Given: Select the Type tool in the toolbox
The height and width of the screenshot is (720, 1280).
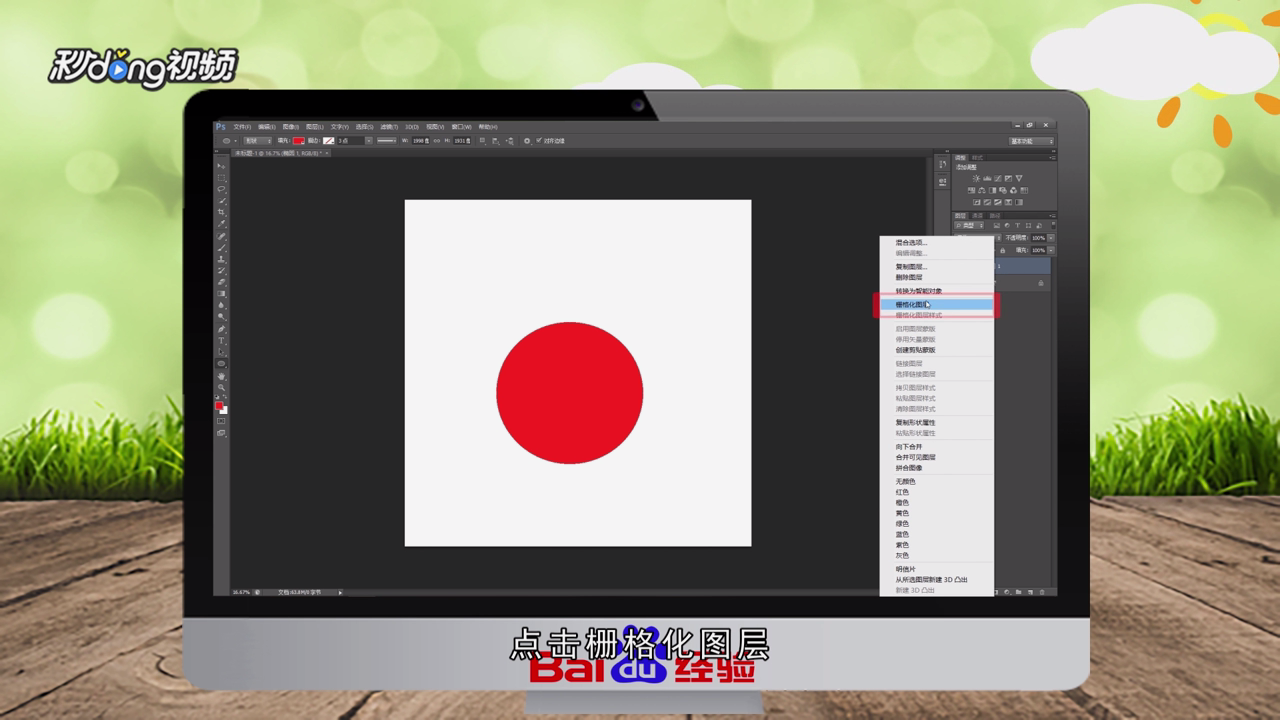Looking at the screenshot, I should (x=222, y=340).
